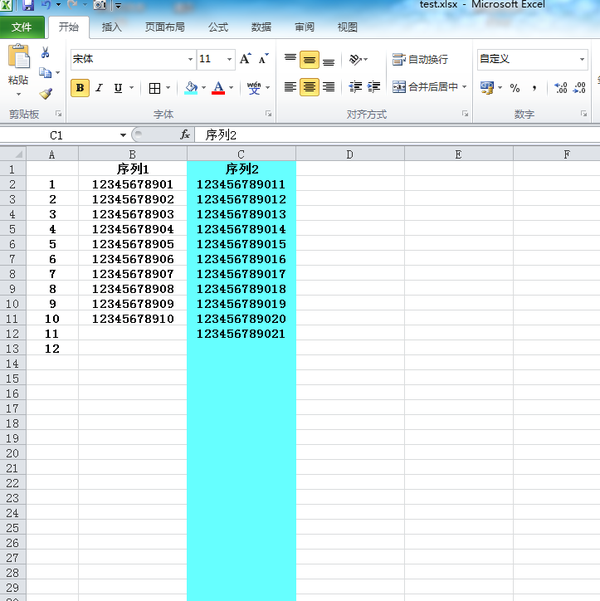Select cell containing 123456789021
The width and height of the screenshot is (600, 601).
pyautogui.click(x=241, y=334)
